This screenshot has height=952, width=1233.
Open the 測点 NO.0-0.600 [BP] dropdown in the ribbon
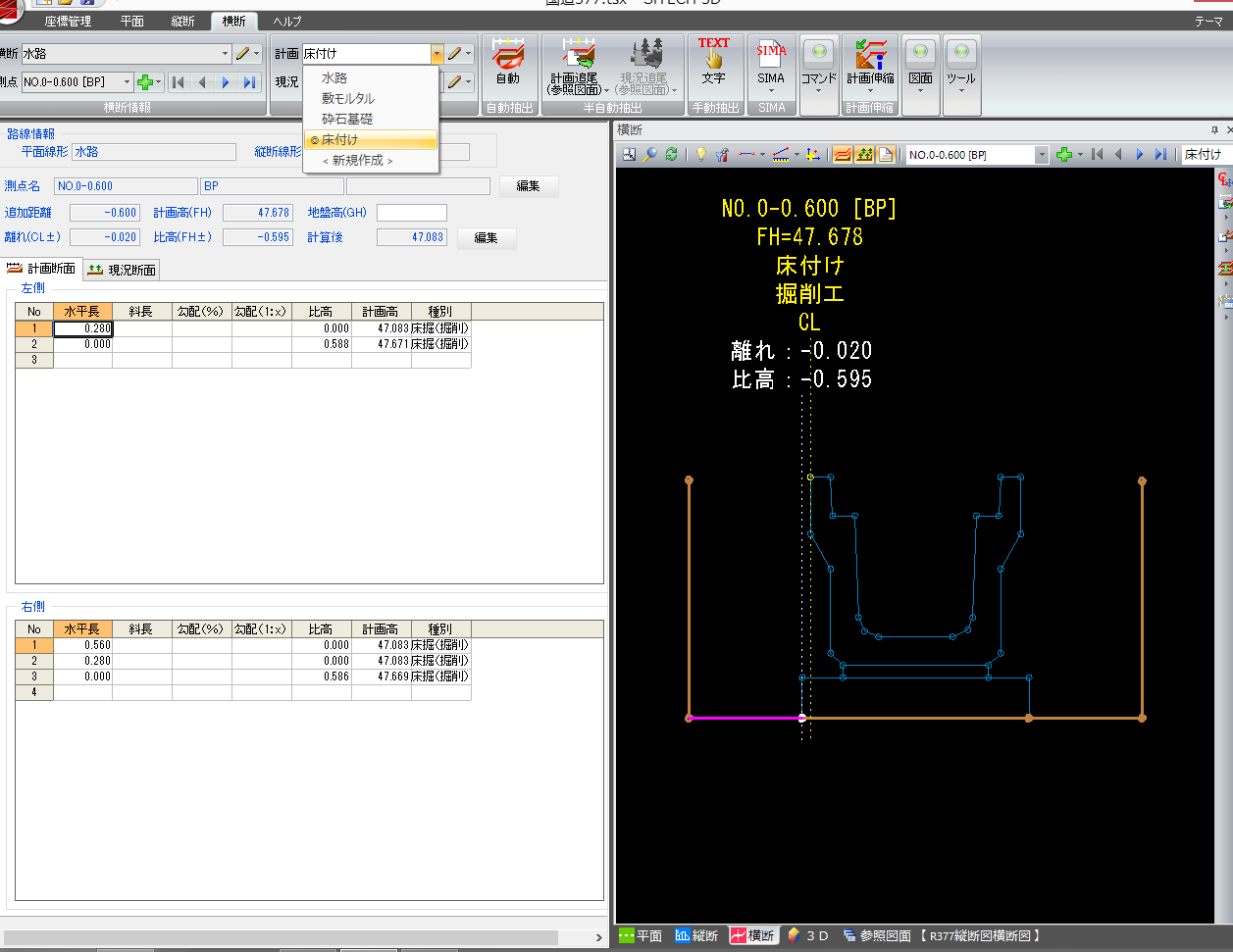tap(127, 82)
